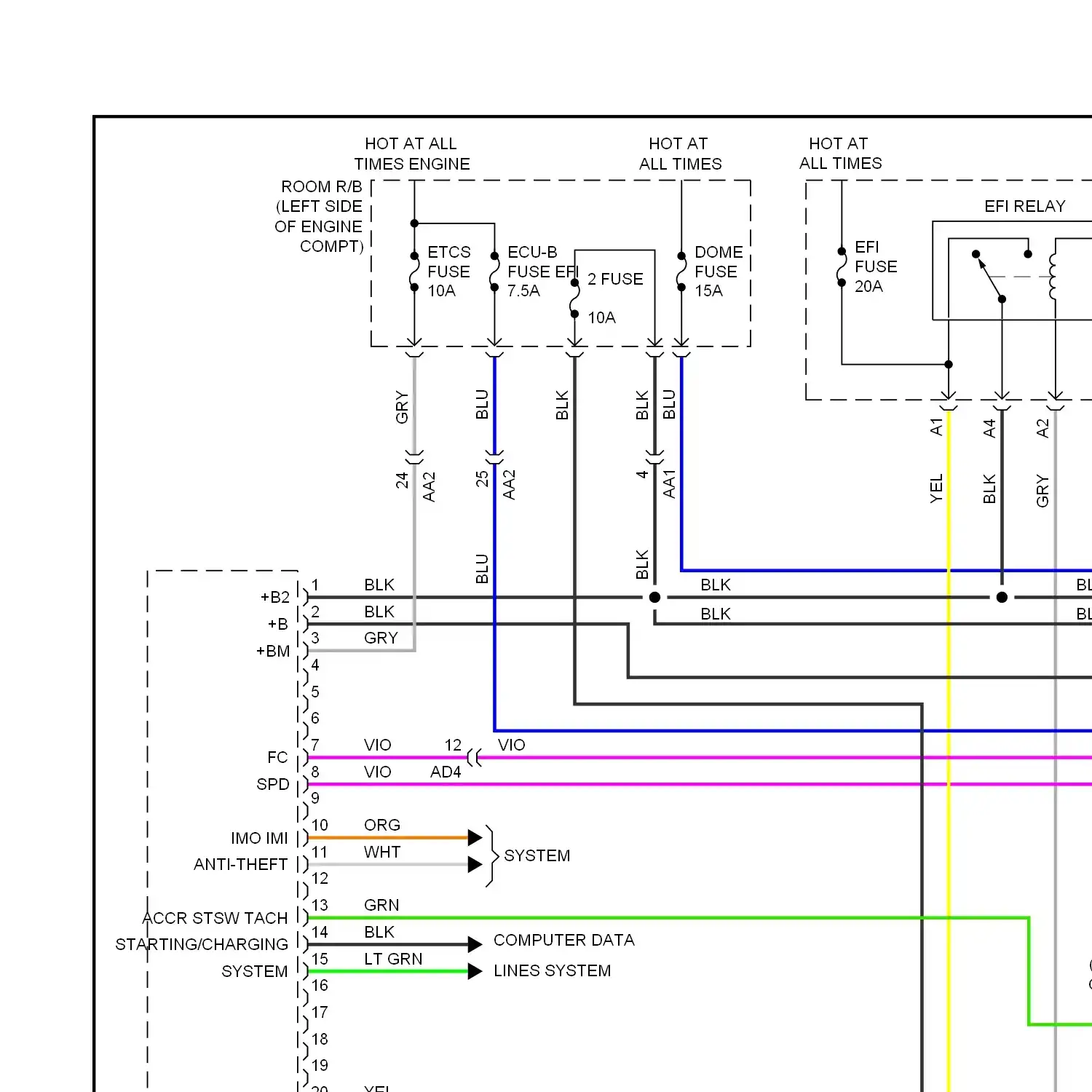Click the ETCS fuse symbol
This screenshot has height=1092, width=1092.
click(x=414, y=272)
